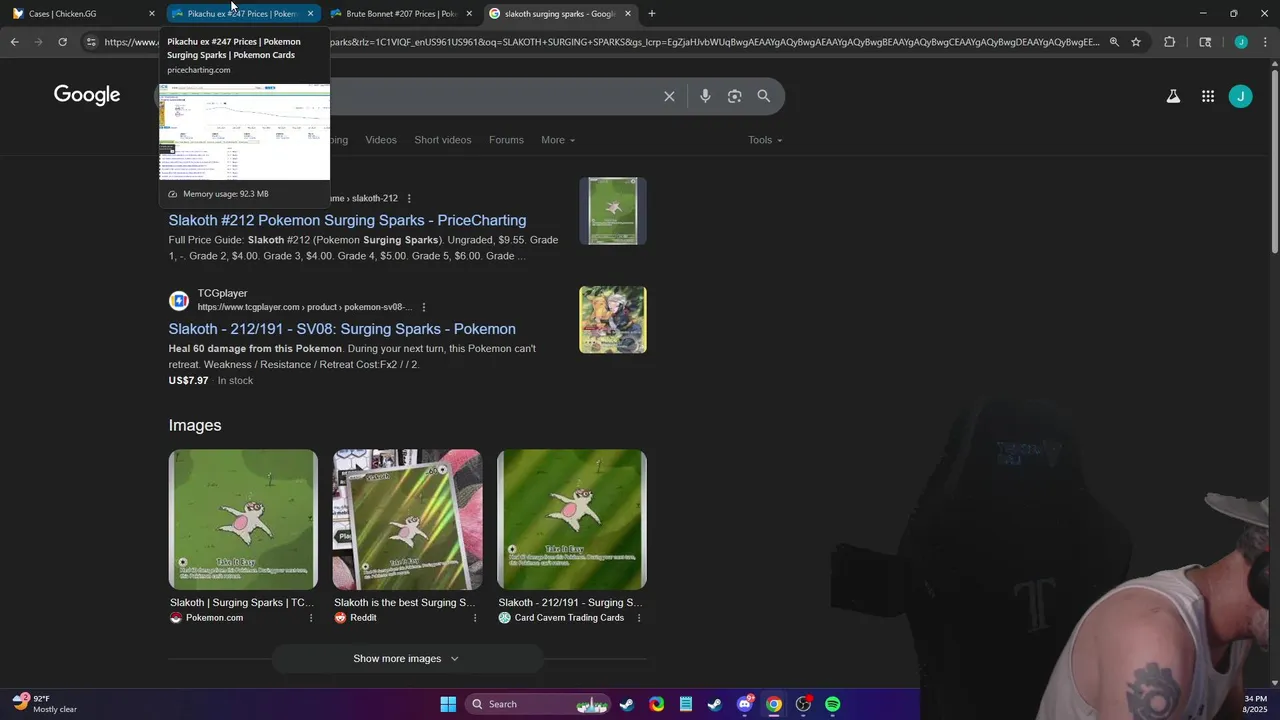1280x720 pixels.
Task: View site information in address bar
Action: (91, 42)
